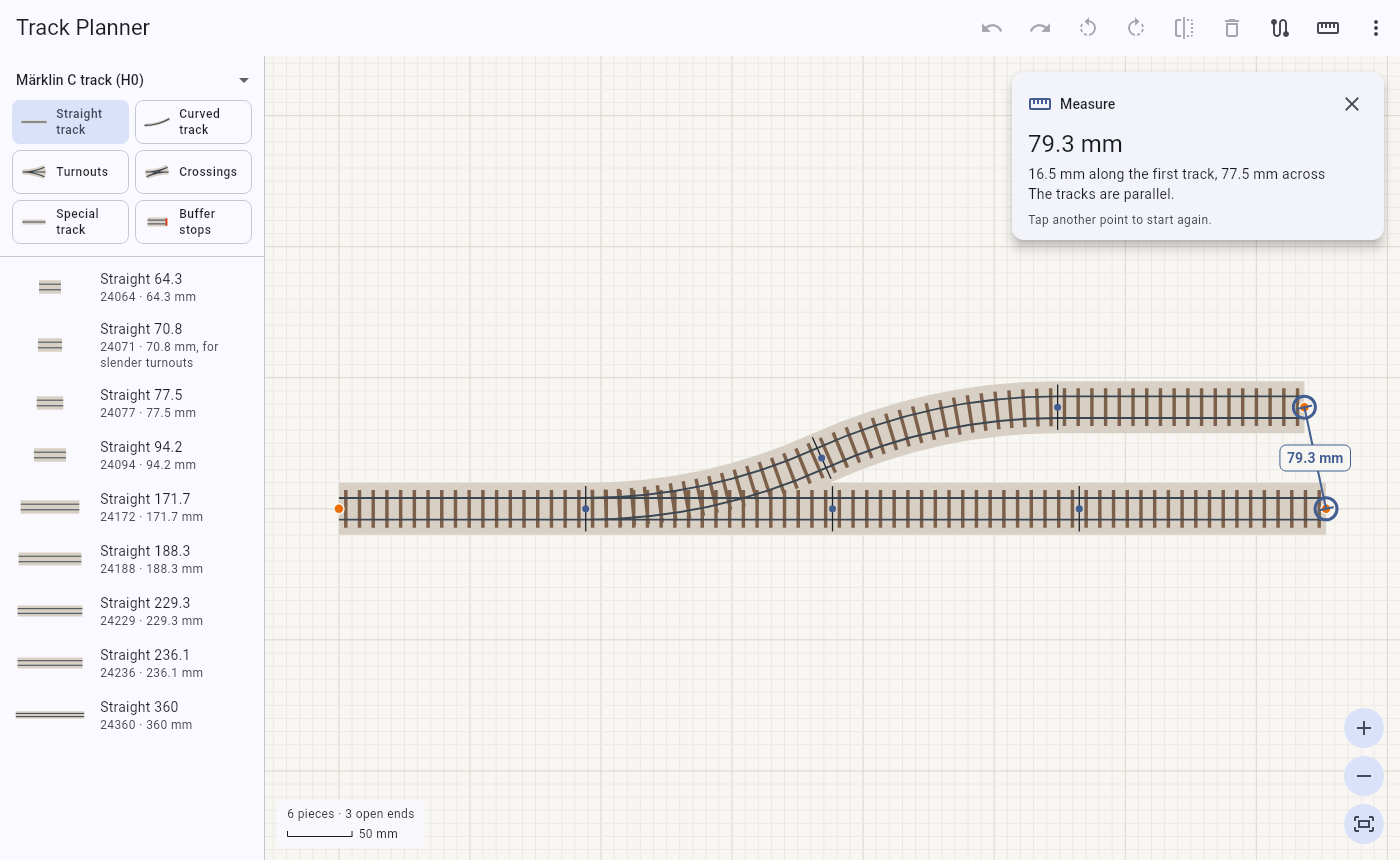Click the "6 pieces · 3 open ends" status text

(350, 814)
